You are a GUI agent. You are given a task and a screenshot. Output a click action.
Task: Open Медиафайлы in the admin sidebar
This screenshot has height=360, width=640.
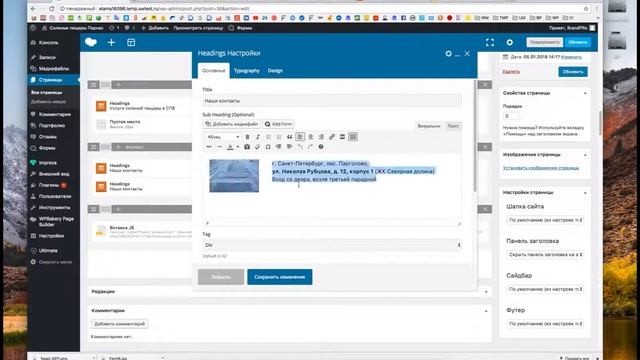click(53, 69)
